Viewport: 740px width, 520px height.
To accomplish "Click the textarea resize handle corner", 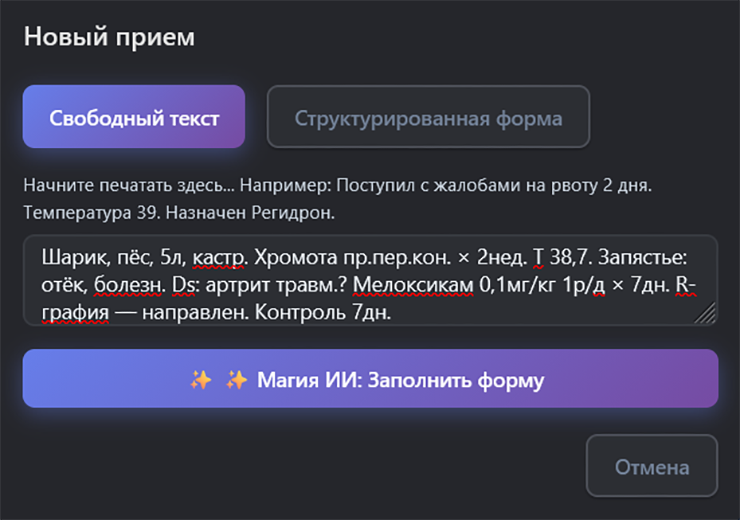I will click(x=708, y=315).
